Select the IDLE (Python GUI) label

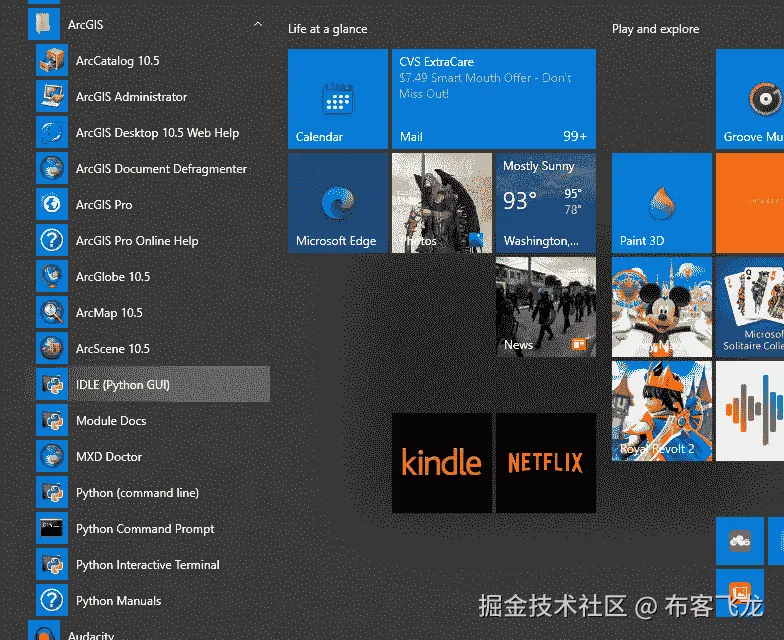click(x=122, y=385)
